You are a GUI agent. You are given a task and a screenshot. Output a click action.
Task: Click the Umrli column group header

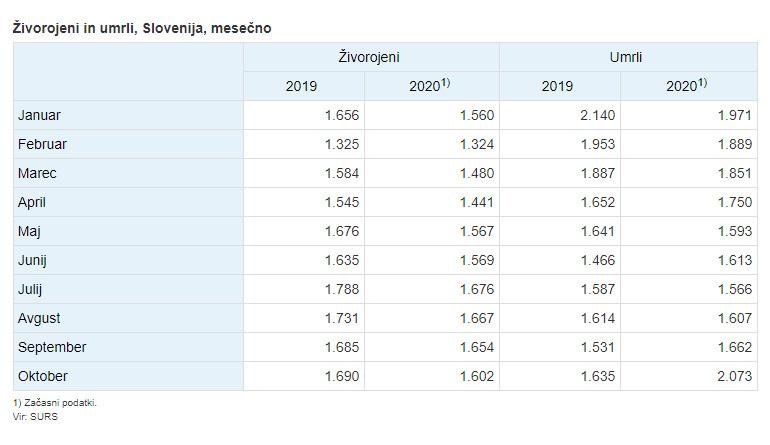626,57
